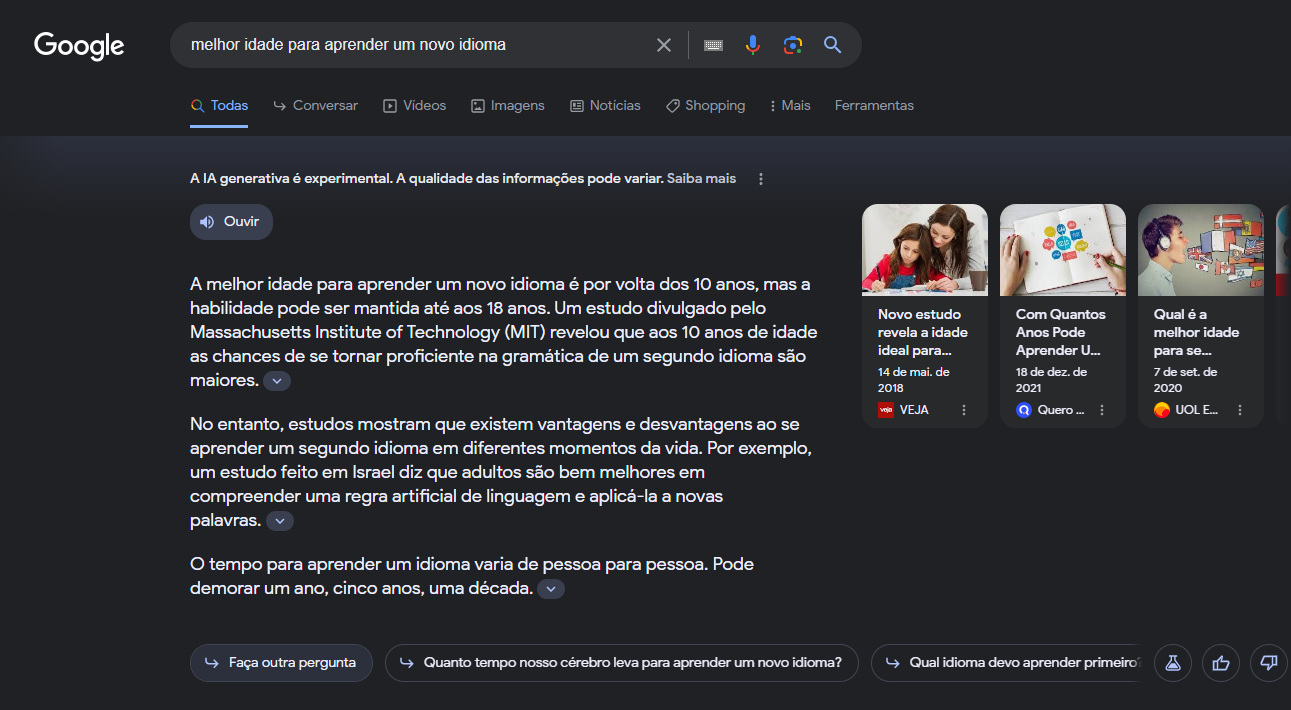Open Search Labs flask icon

[x=1173, y=662]
